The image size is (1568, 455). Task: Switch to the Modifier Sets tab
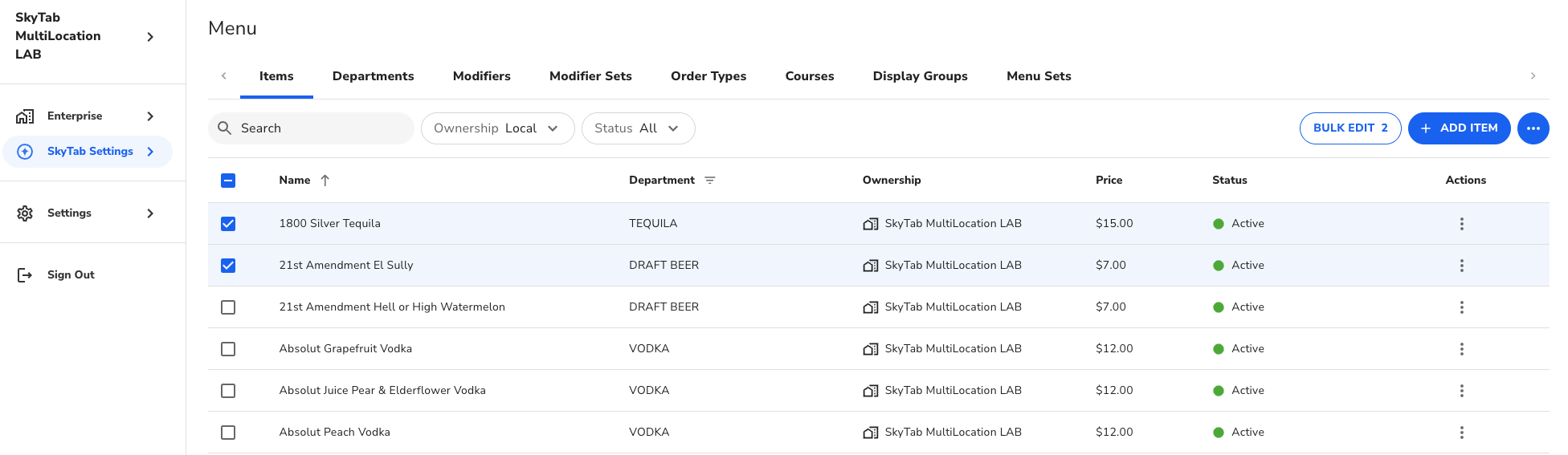tap(590, 76)
